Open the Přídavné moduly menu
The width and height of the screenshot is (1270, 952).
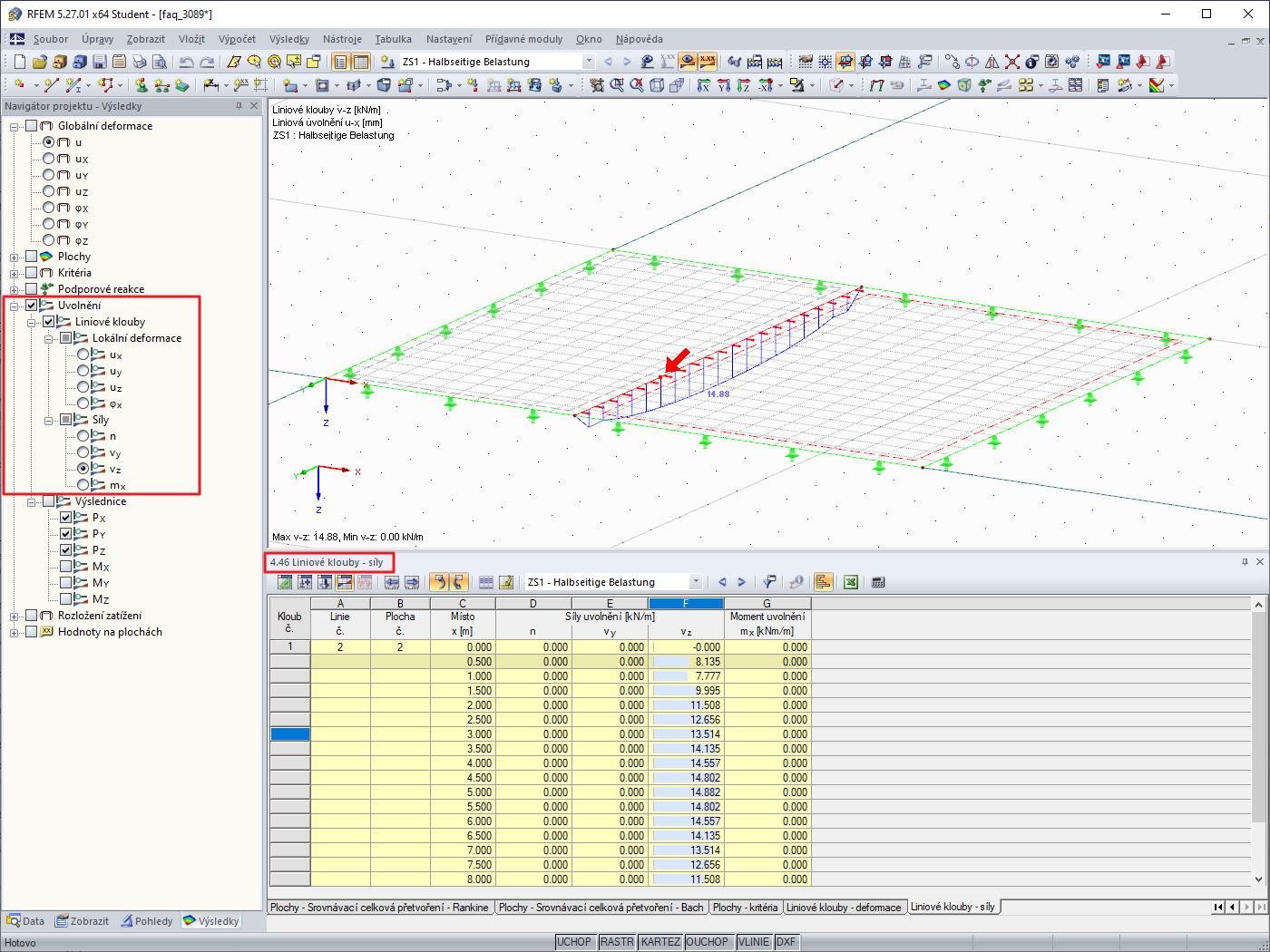(523, 39)
